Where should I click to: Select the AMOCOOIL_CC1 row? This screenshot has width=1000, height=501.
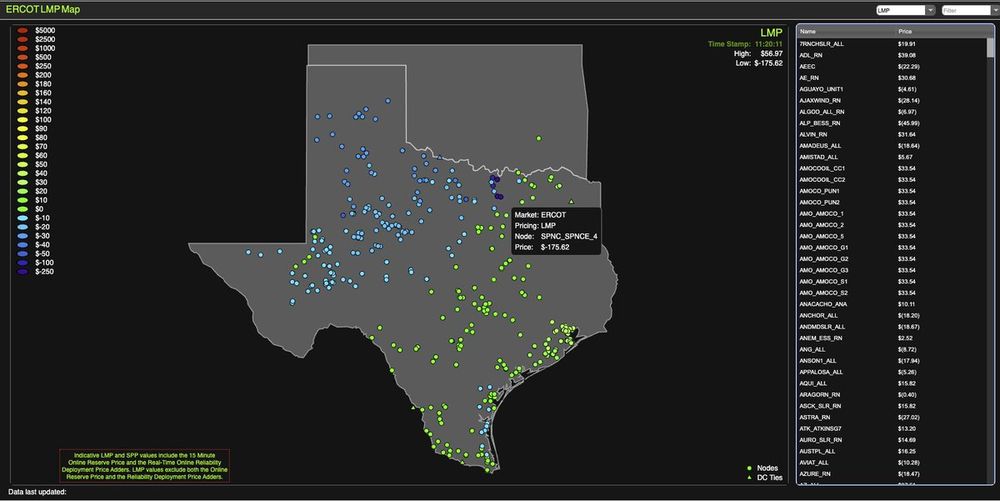892,168
